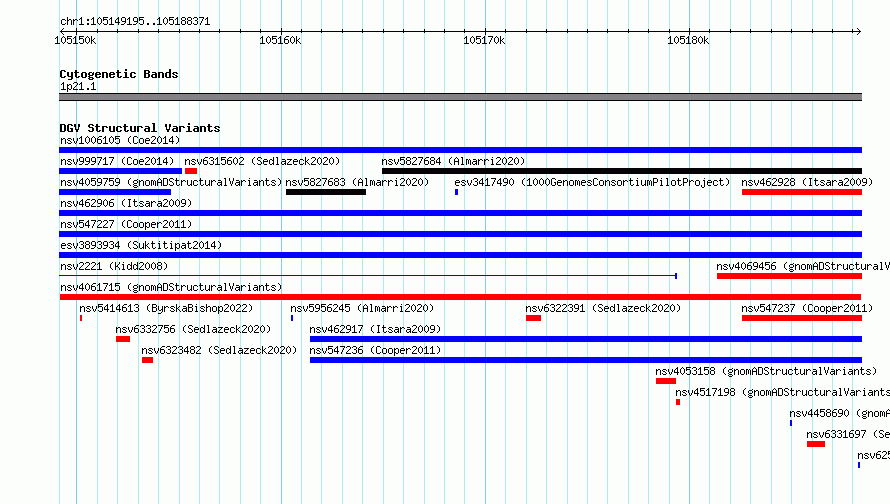This screenshot has width=890, height=504.
Task: Open the nsv462917 (Itsara2009) label
Action: [x=375, y=329]
